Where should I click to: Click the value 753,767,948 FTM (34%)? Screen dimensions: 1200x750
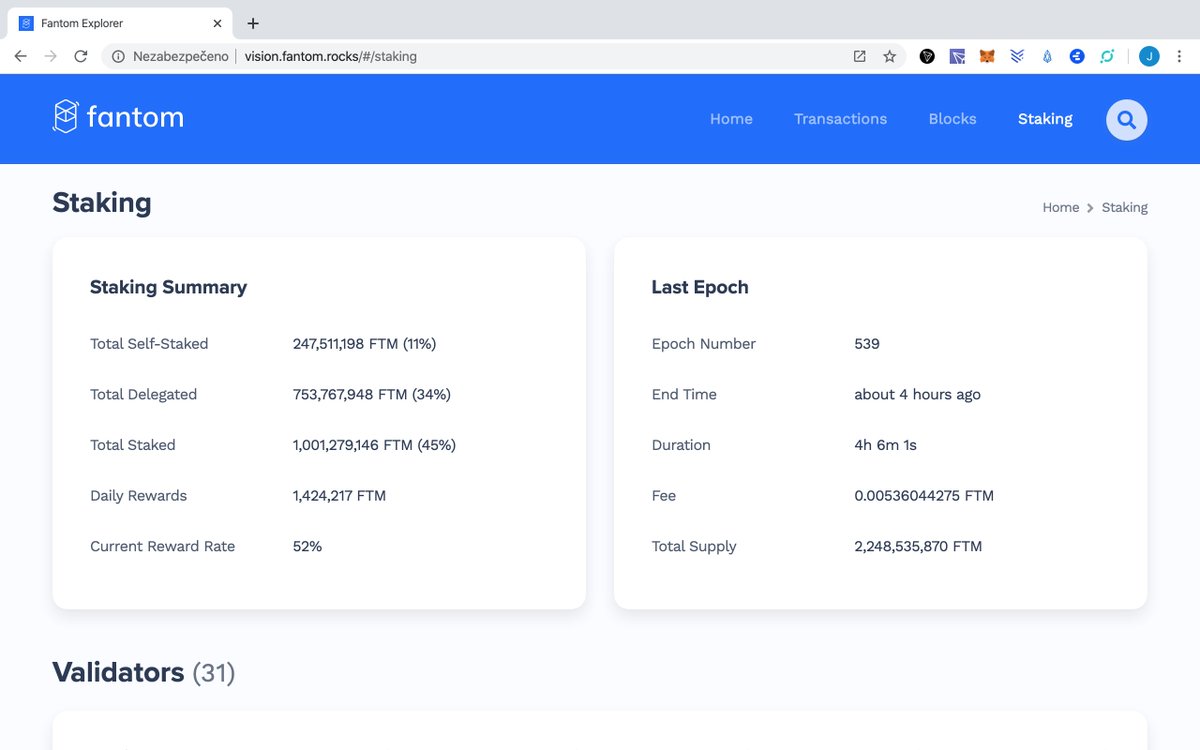pyautogui.click(x=372, y=394)
